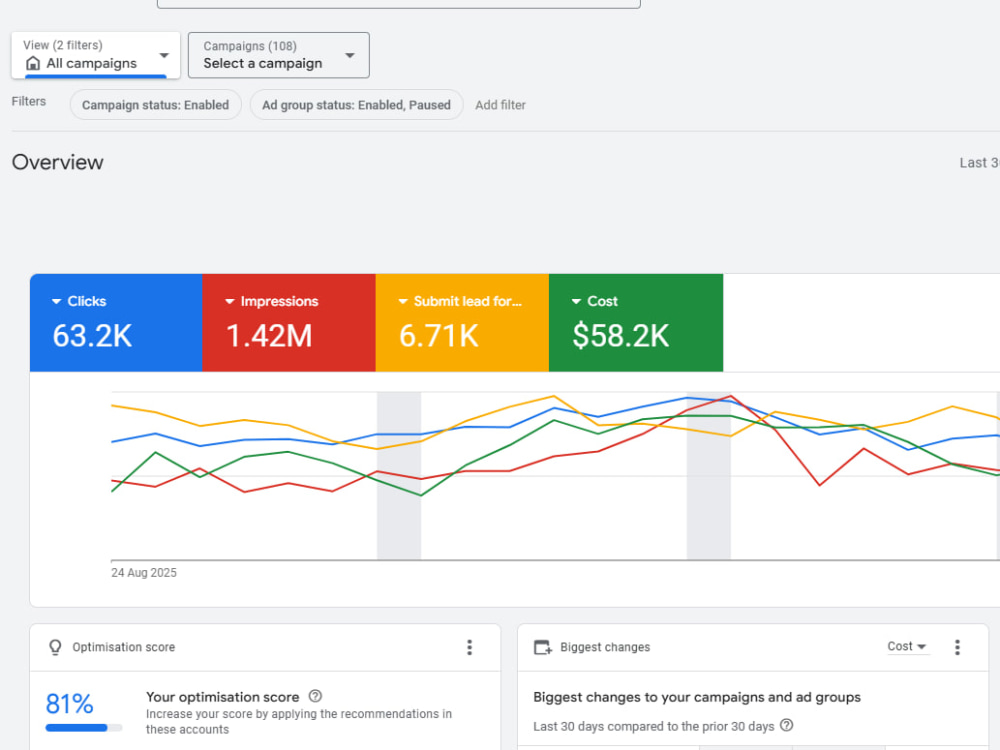Click the second shaded band in chart
Viewport: 1000px width, 750px height.
point(709,476)
